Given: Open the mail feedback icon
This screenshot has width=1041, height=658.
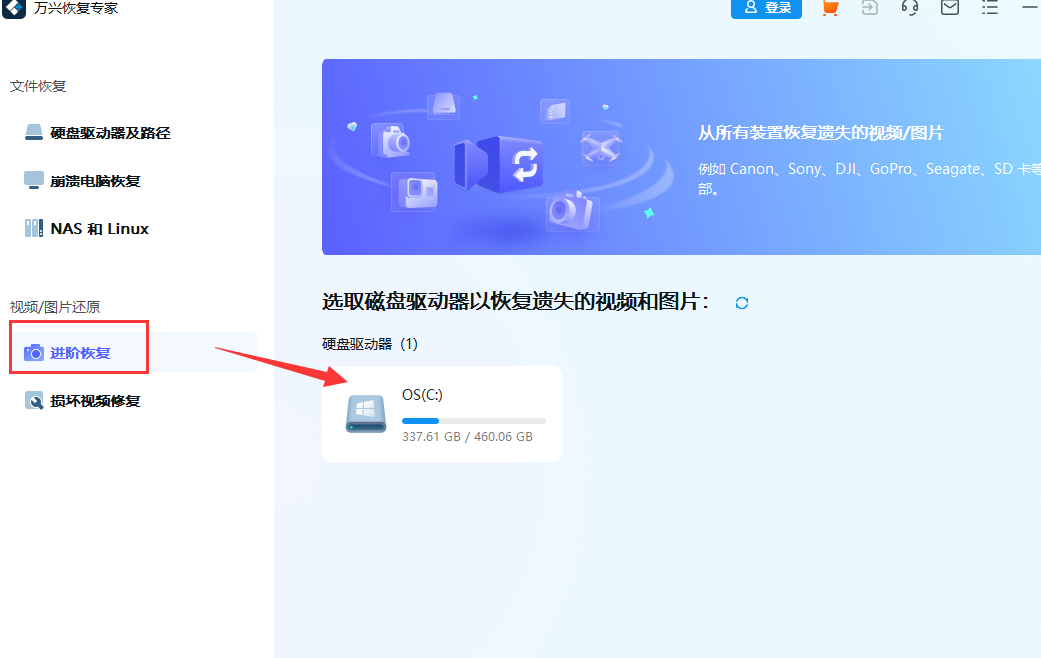Looking at the screenshot, I should (949, 9).
